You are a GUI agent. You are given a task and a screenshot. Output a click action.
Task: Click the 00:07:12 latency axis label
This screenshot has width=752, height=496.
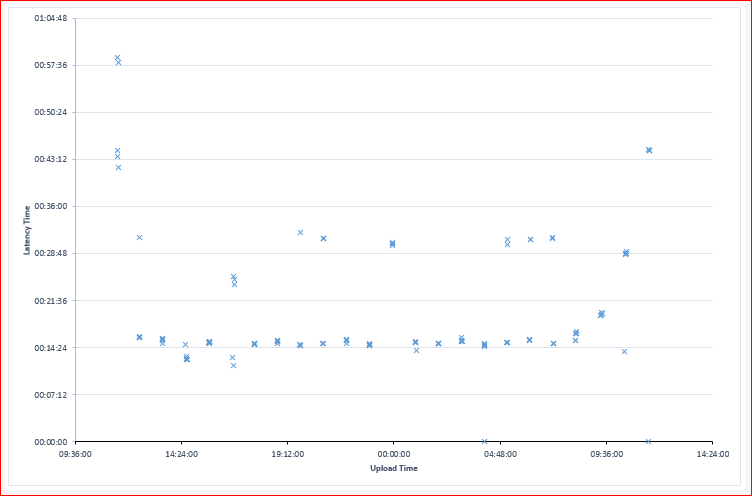click(50, 394)
